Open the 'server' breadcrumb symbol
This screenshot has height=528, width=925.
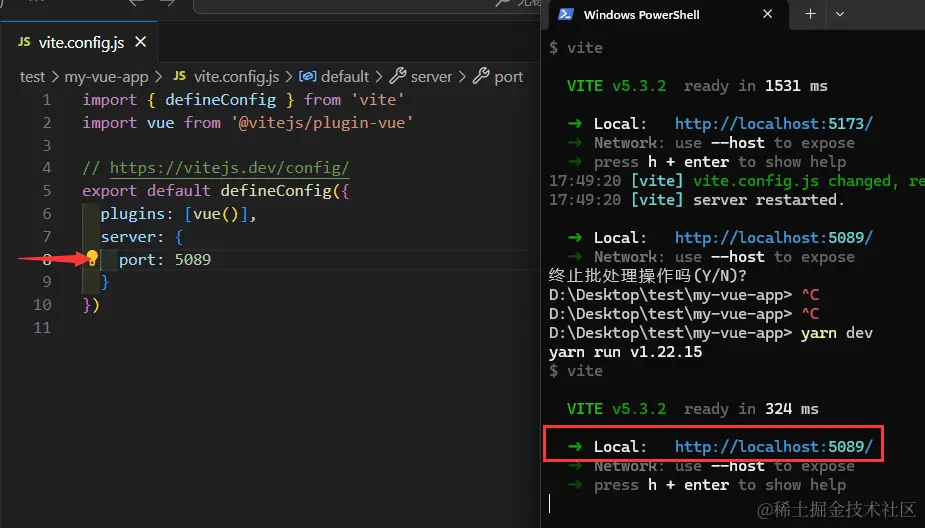(x=431, y=77)
